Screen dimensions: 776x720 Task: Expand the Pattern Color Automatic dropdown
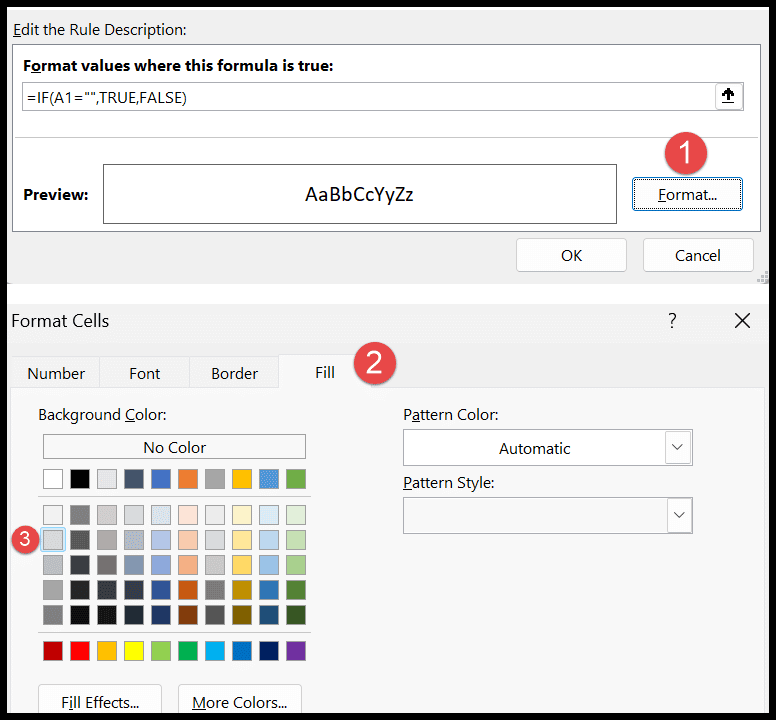coord(677,447)
